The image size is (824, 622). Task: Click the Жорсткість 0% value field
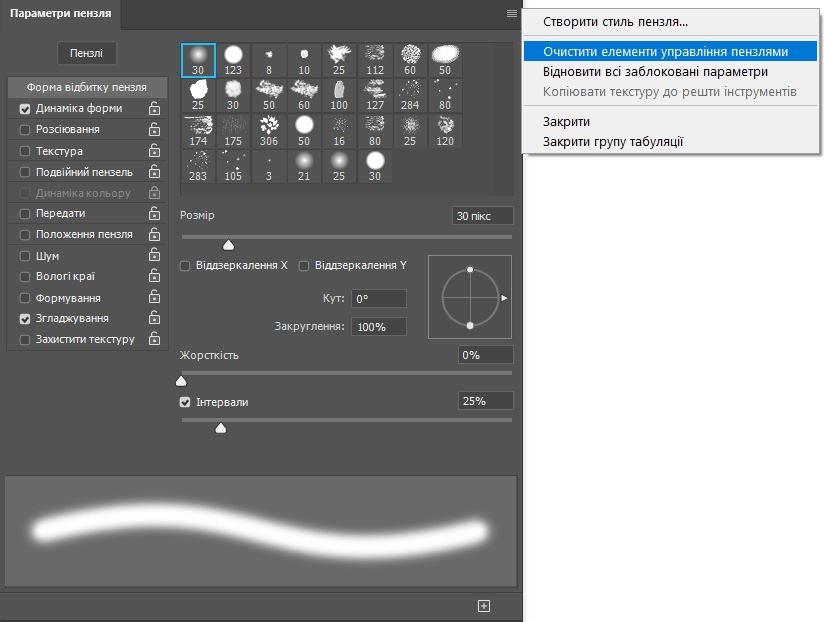pos(486,355)
